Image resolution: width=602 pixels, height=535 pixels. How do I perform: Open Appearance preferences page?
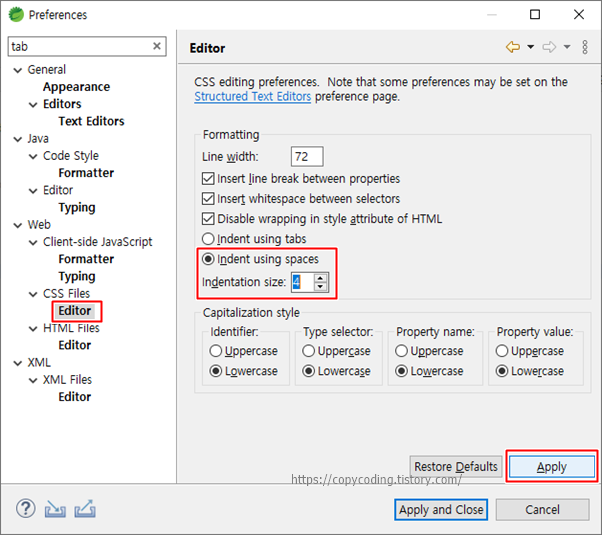pyautogui.click(x=76, y=87)
